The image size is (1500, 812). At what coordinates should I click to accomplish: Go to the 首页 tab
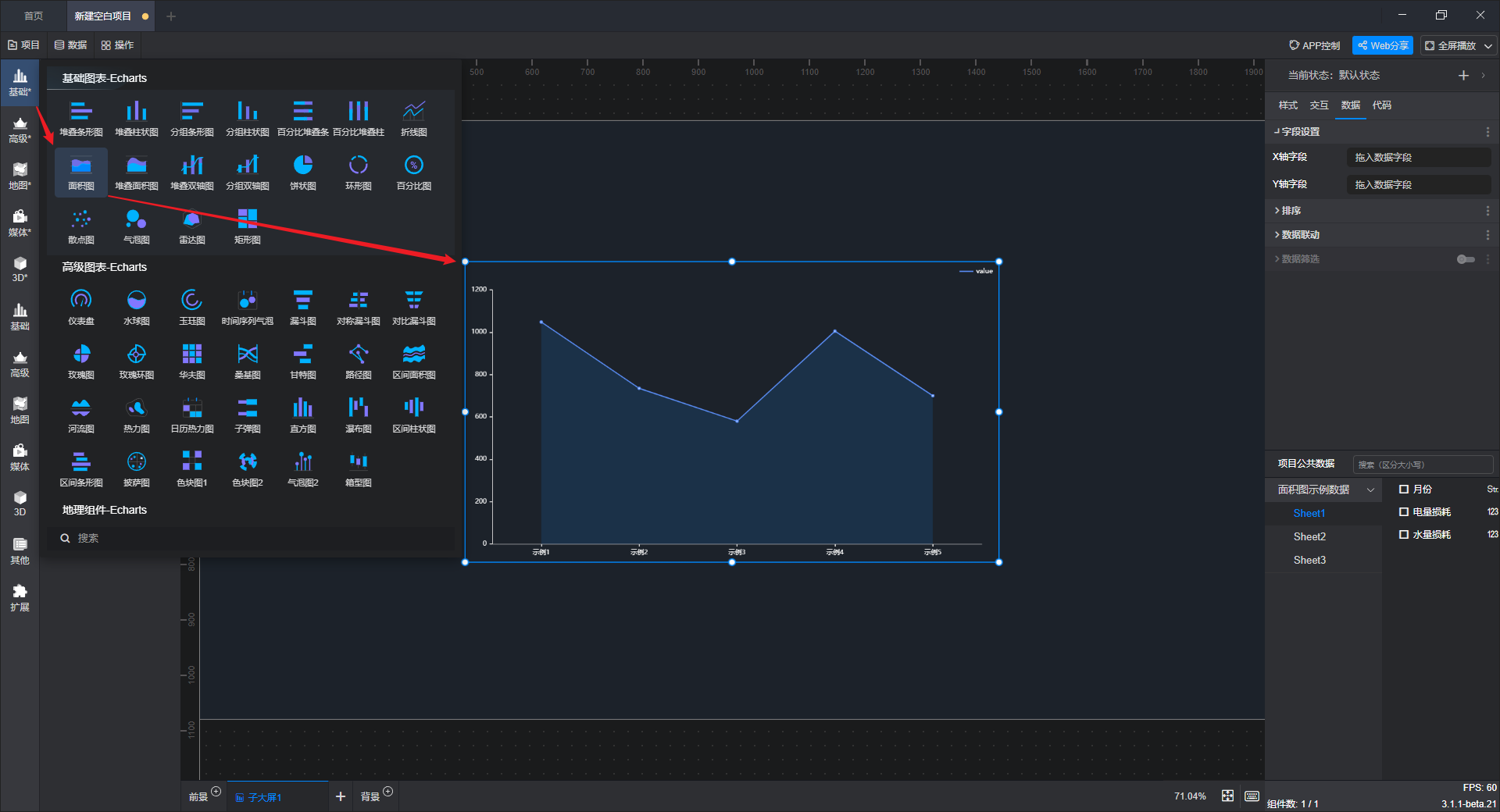click(33, 16)
